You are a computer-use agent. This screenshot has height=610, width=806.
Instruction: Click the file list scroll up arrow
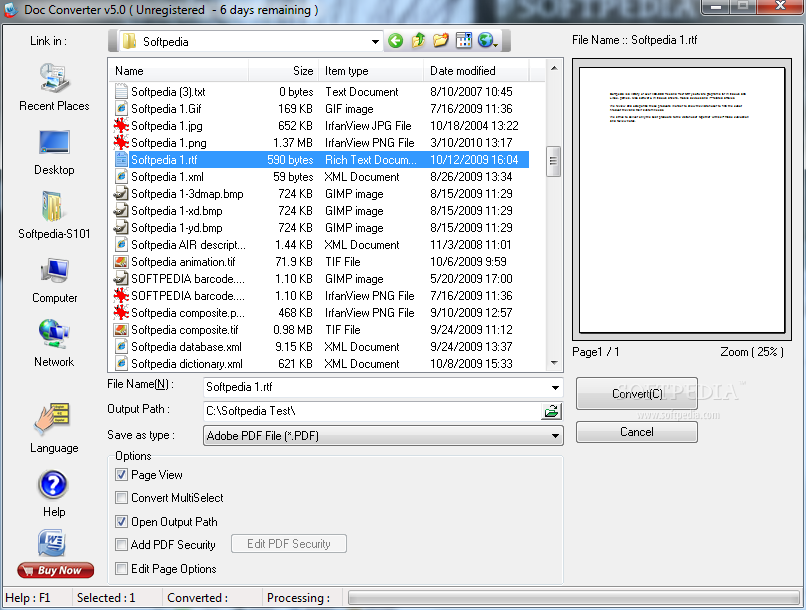pyautogui.click(x=554, y=68)
